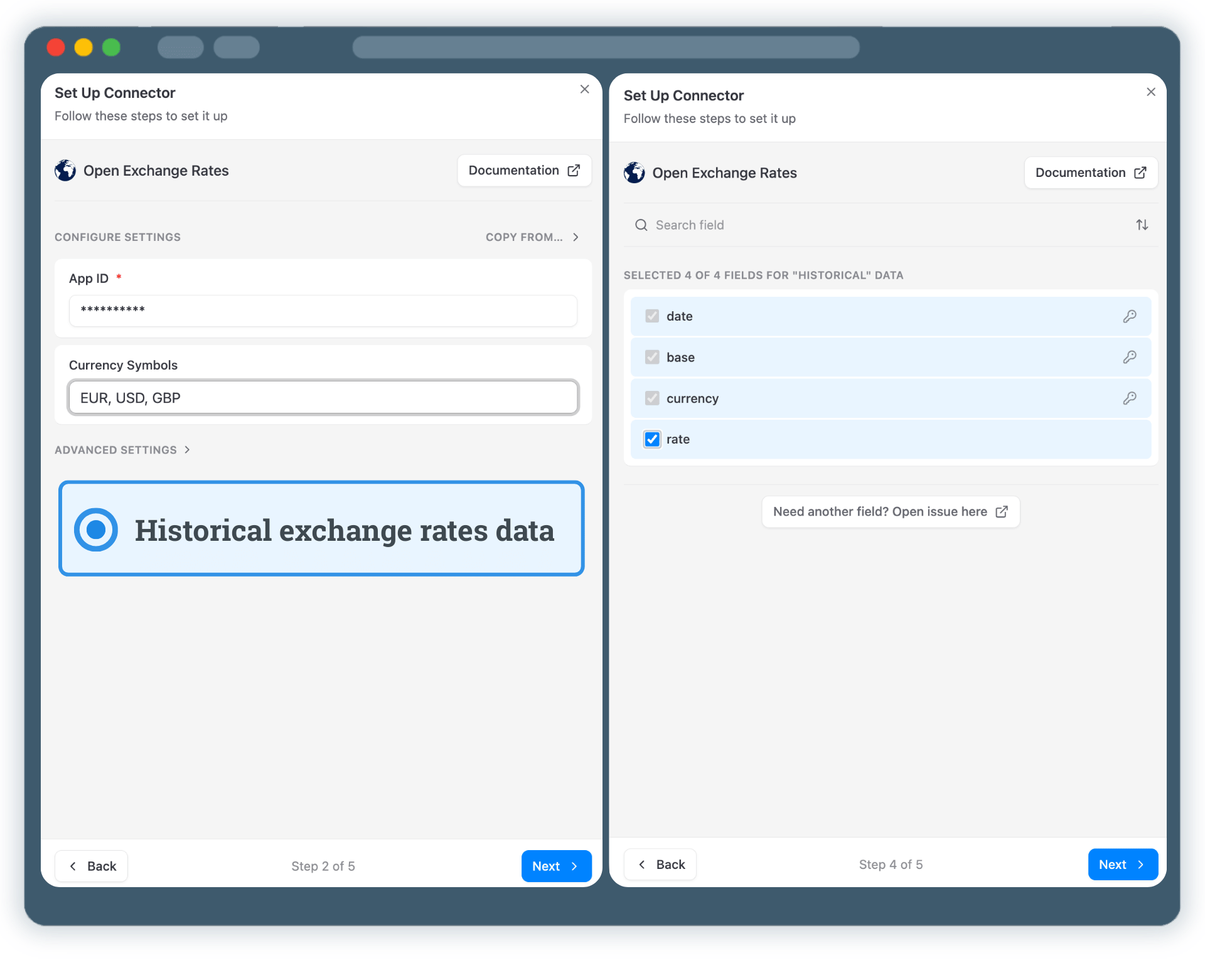
Task: Click the Search field input box
Action: [816, 225]
